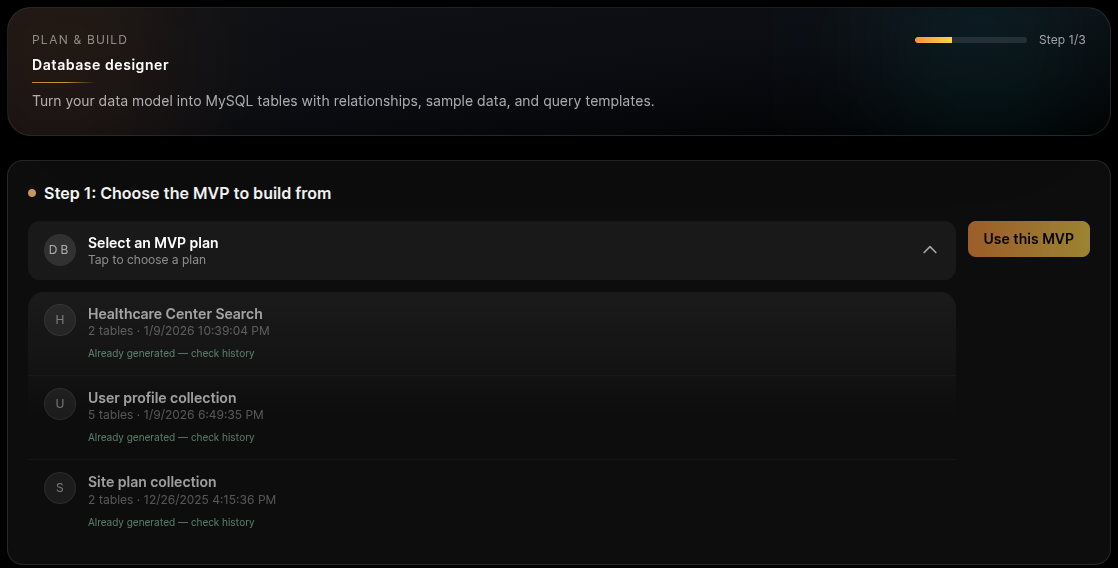Select the Healthcare Center Search plan
The height and width of the screenshot is (568, 1118).
tap(175, 314)
